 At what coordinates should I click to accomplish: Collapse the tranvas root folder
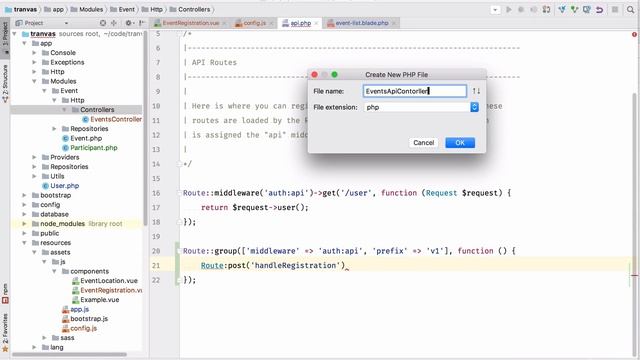pyautogui.click(x=15, y=33)
